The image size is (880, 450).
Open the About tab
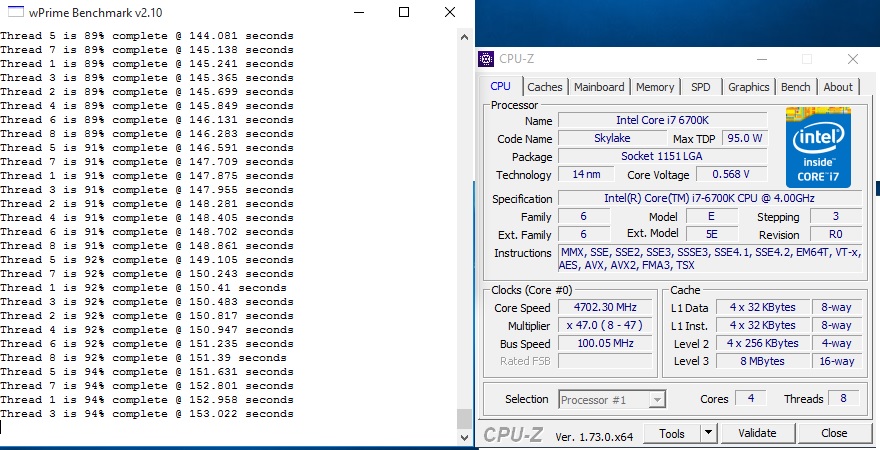pos(838,87)
